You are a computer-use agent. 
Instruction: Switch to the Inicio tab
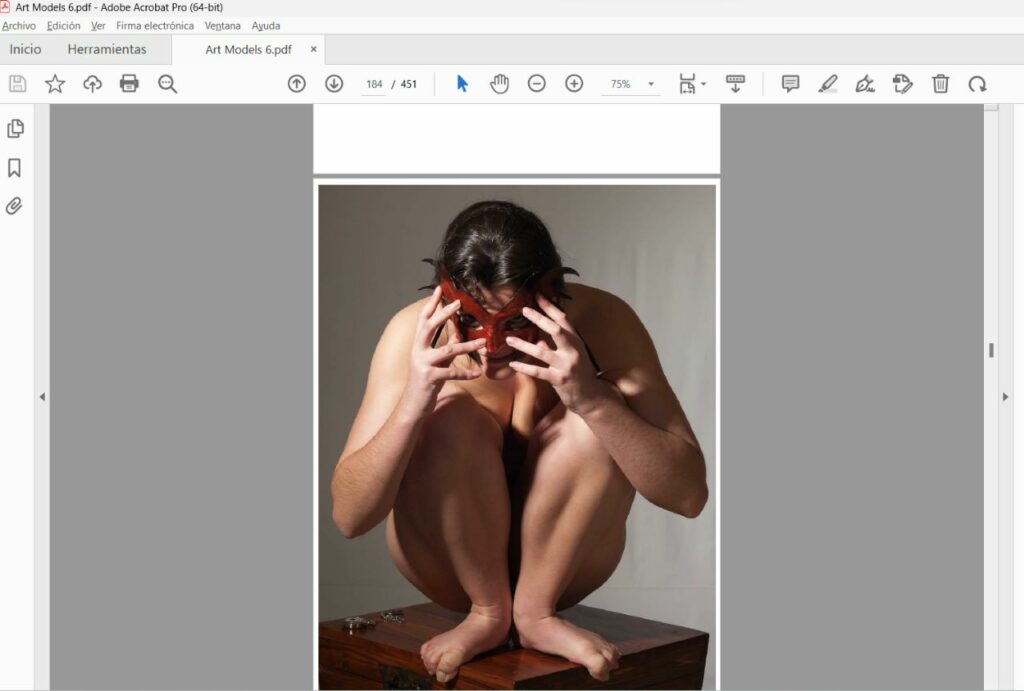pyautogui.click(x=25, y=49)
